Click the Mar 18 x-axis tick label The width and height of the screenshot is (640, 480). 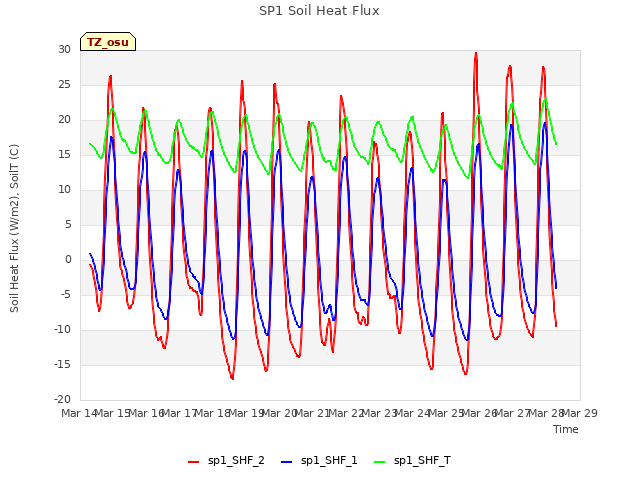pos(213,413)
